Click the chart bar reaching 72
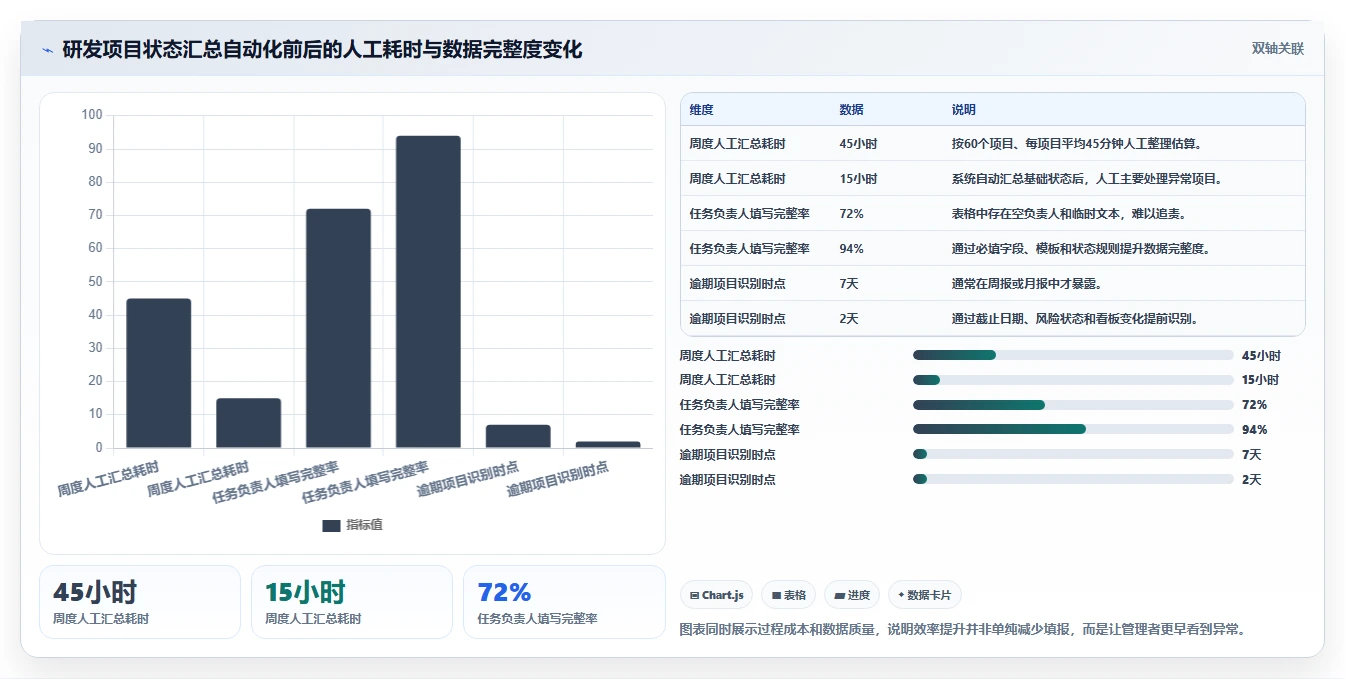Image resolution: width=1345 pixels, height=679 pixels. [338, 328]
